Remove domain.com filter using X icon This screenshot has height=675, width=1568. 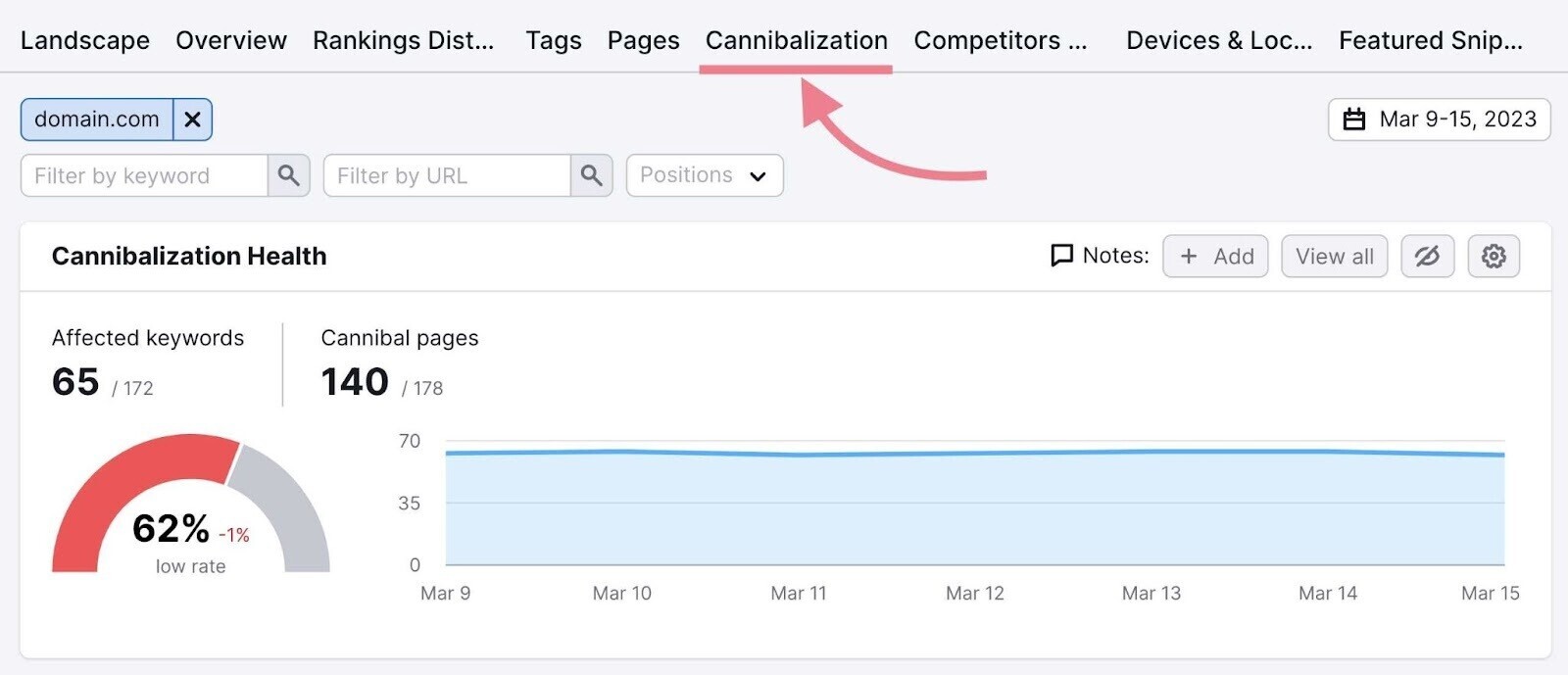[192, 119]
